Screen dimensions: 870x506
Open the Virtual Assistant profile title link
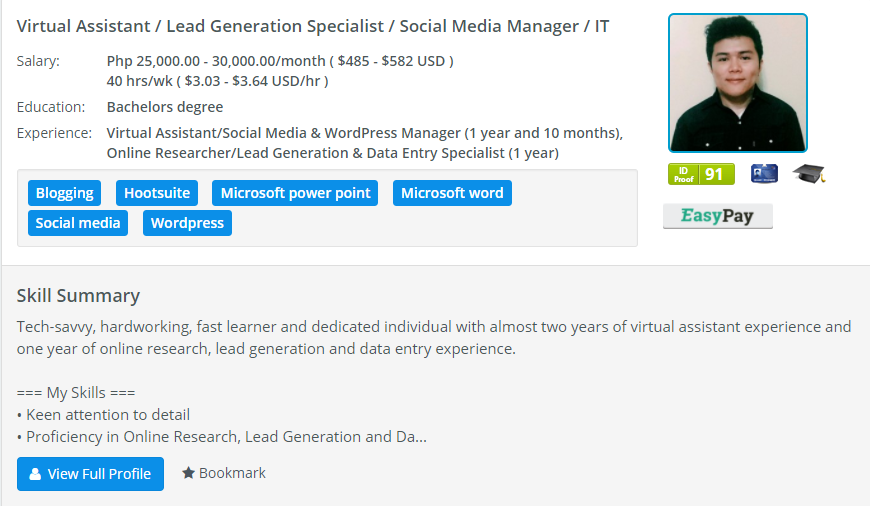(312, 26)
